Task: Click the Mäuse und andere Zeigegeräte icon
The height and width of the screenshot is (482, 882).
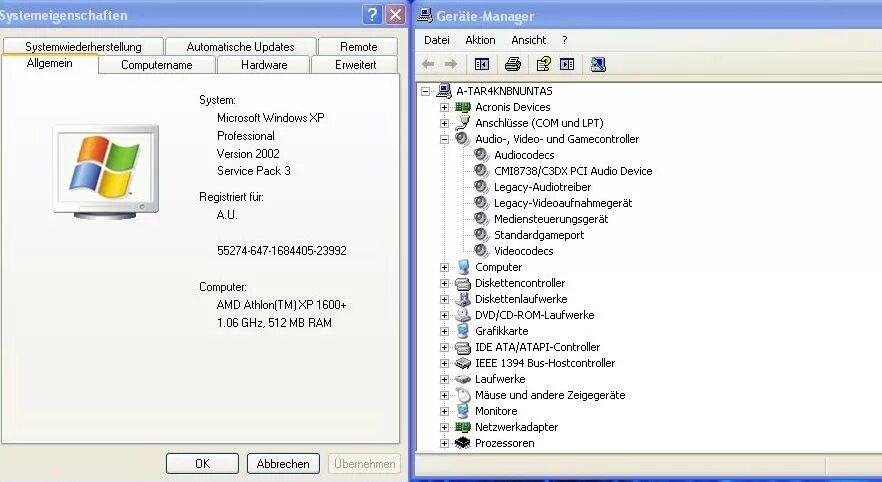Action: [462, 395]
